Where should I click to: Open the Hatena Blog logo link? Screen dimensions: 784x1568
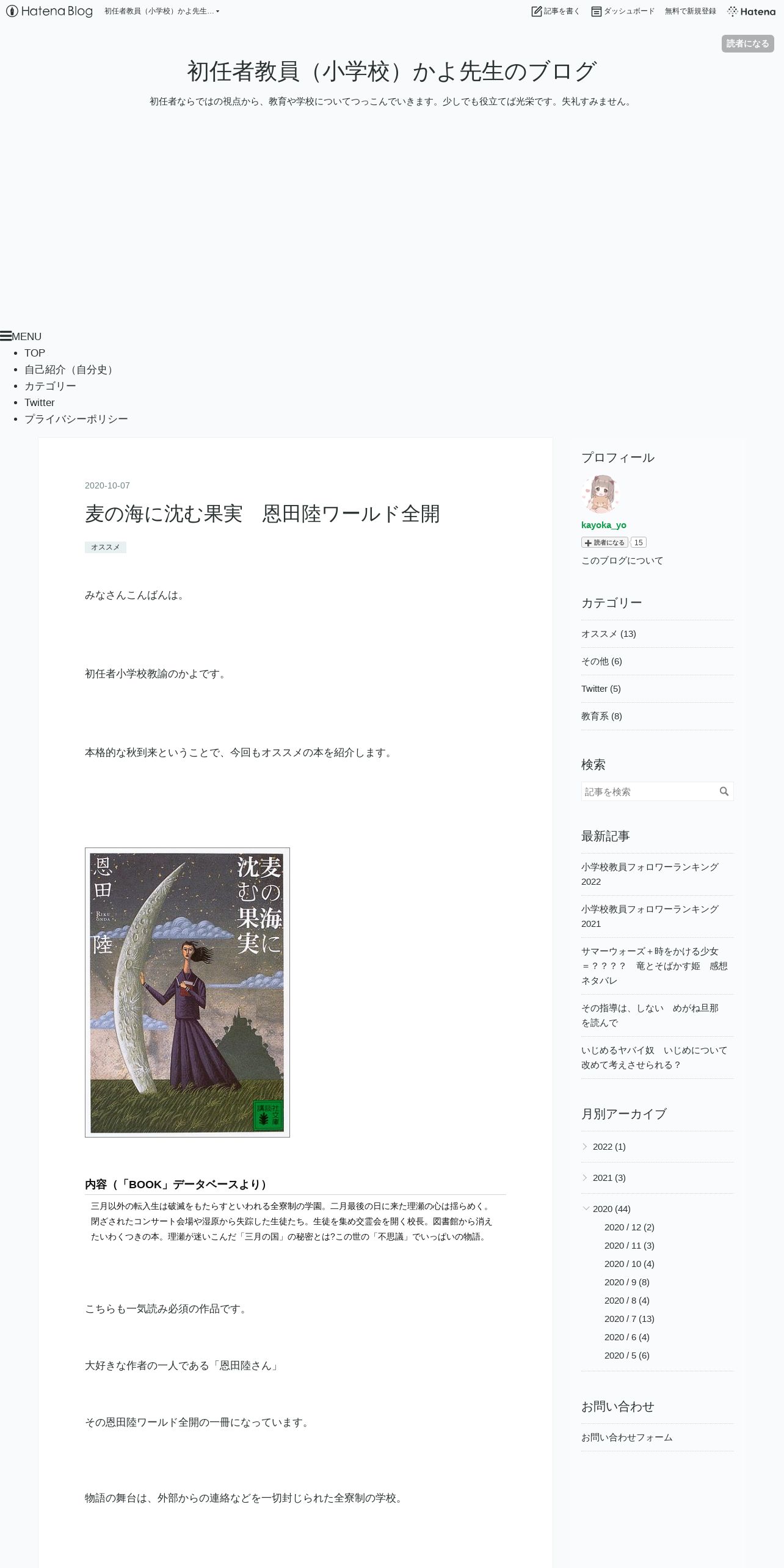pos(49,11)
